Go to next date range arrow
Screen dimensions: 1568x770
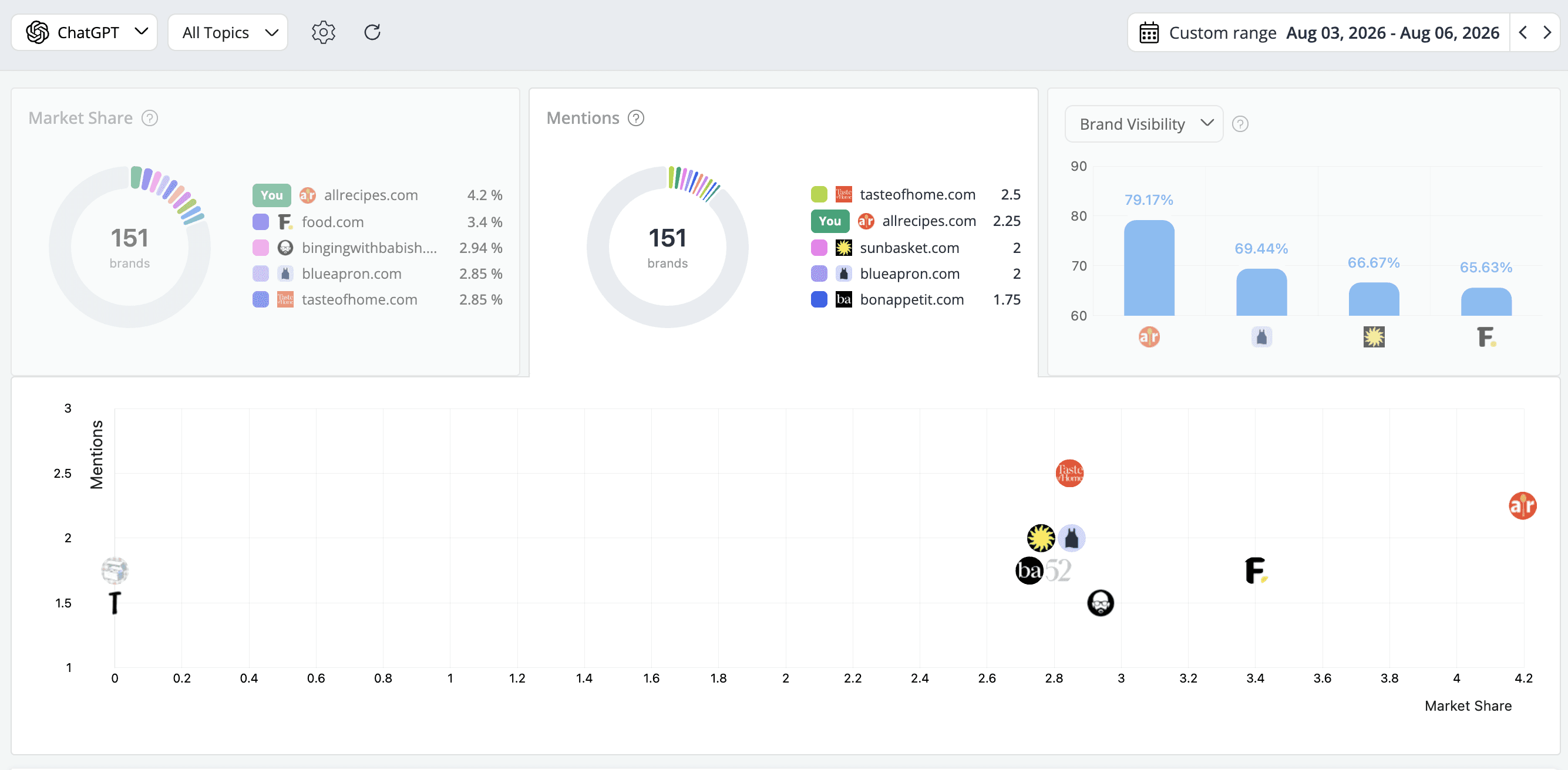point(1547,32)
